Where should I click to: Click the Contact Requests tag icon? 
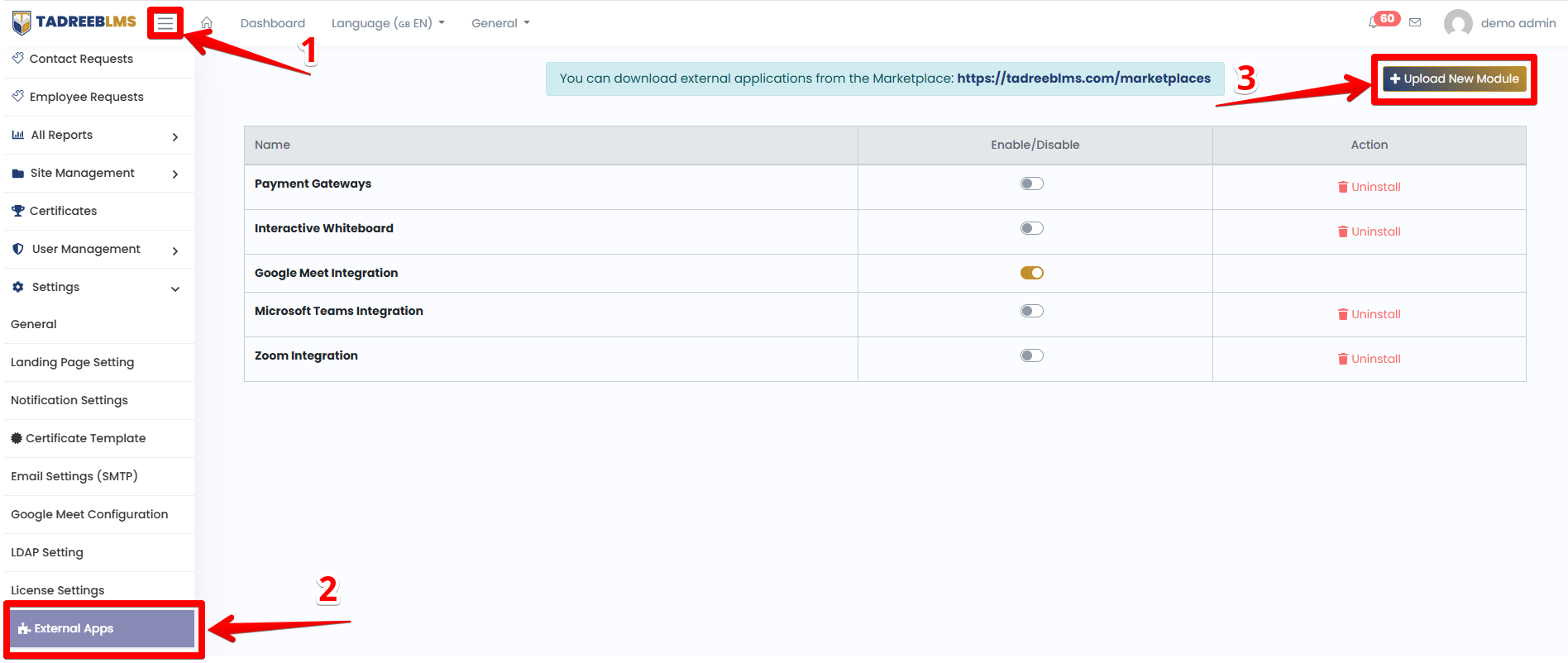[18, 58]
